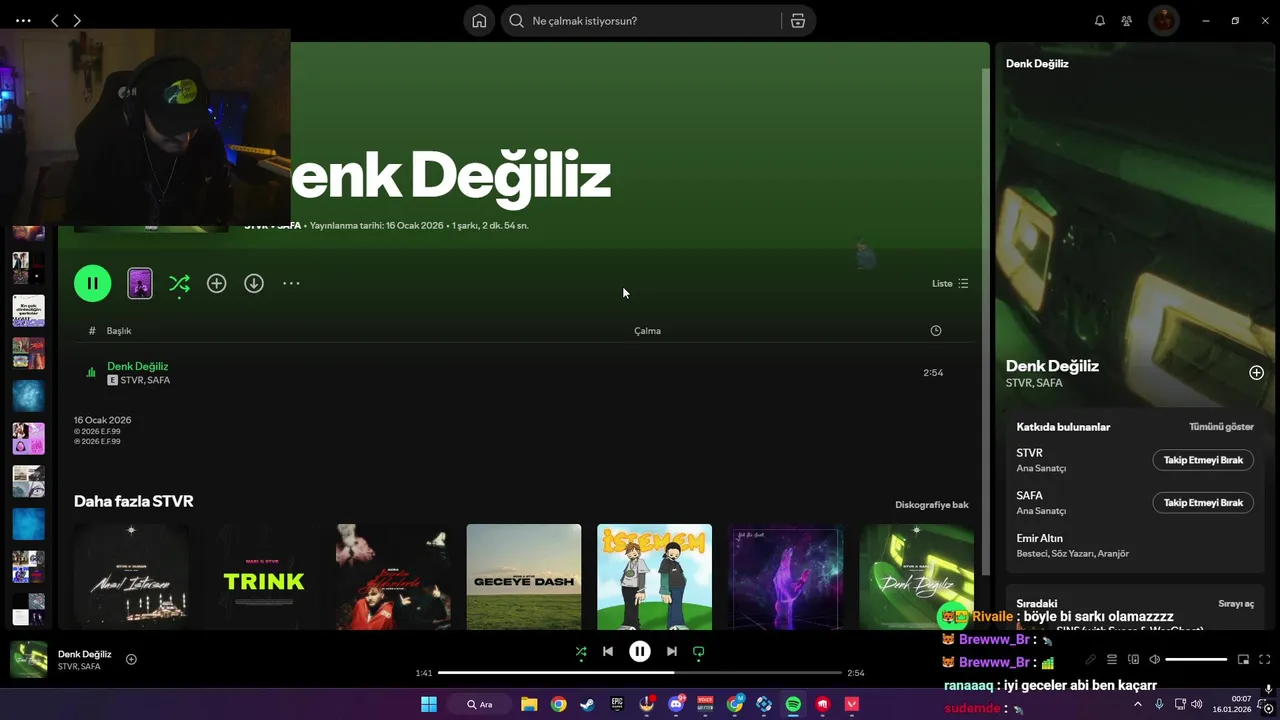1280x720 pixels.
Task: Add current song to playlist from bottom bar
Action: pos(131,659)
